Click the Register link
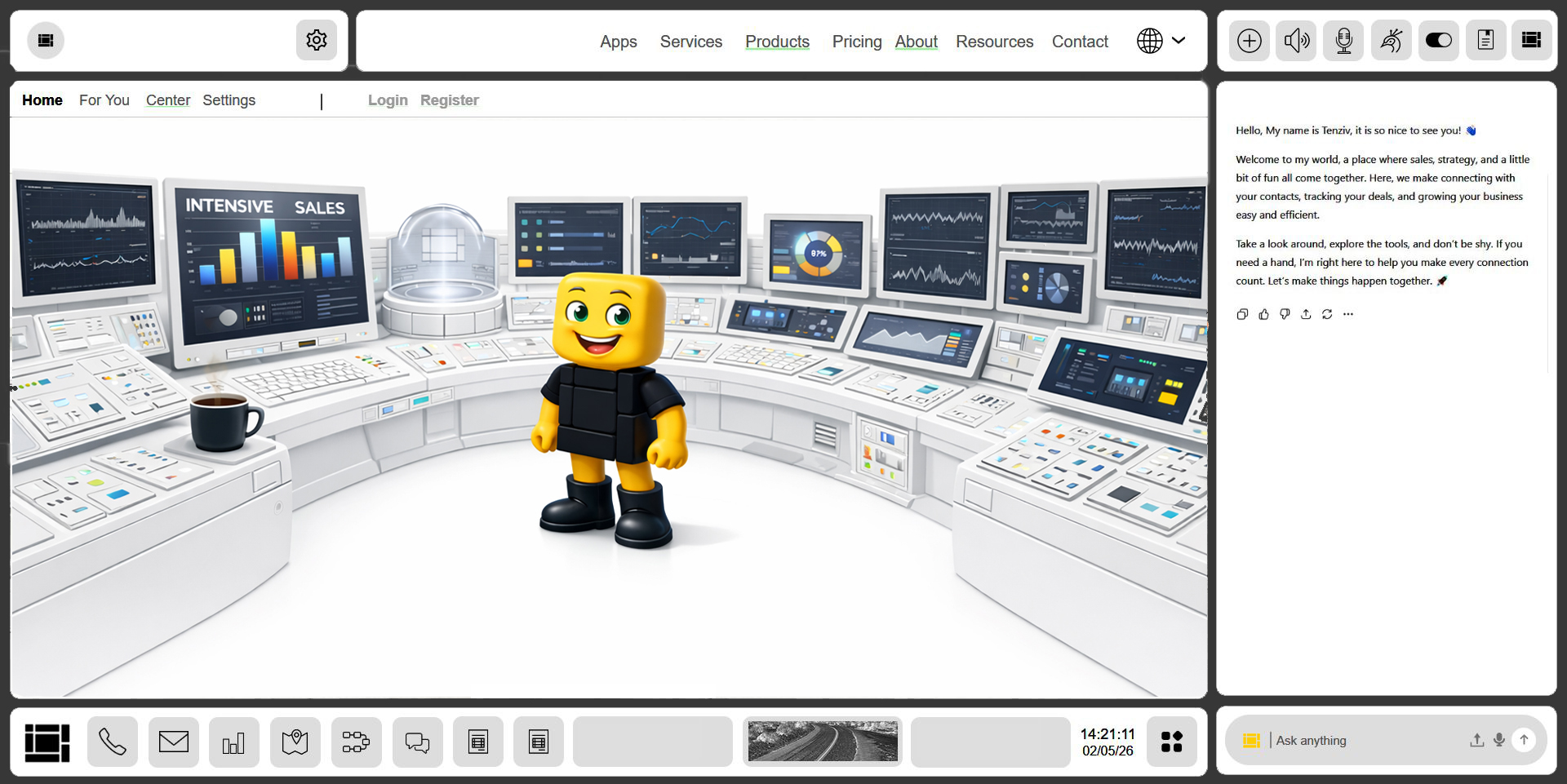Screen dimensions: 1567x784 click(450, 100)
